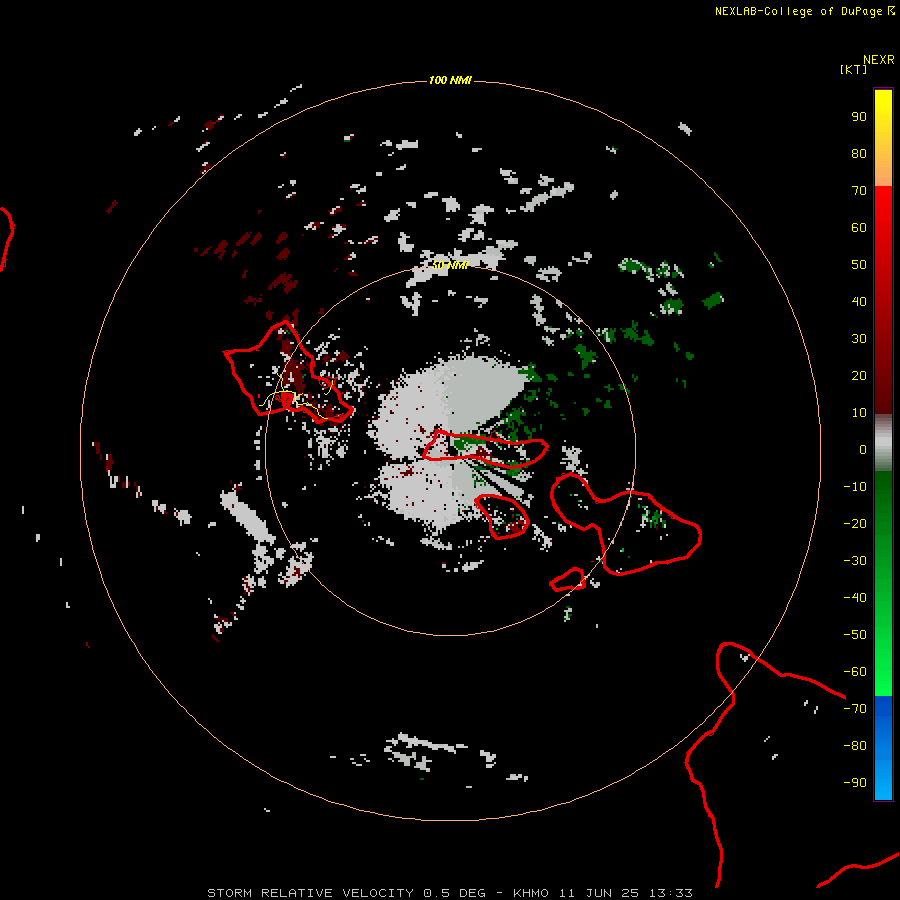Click the -70 value on velocity scale
900x900 pixels.
(855, 709)
